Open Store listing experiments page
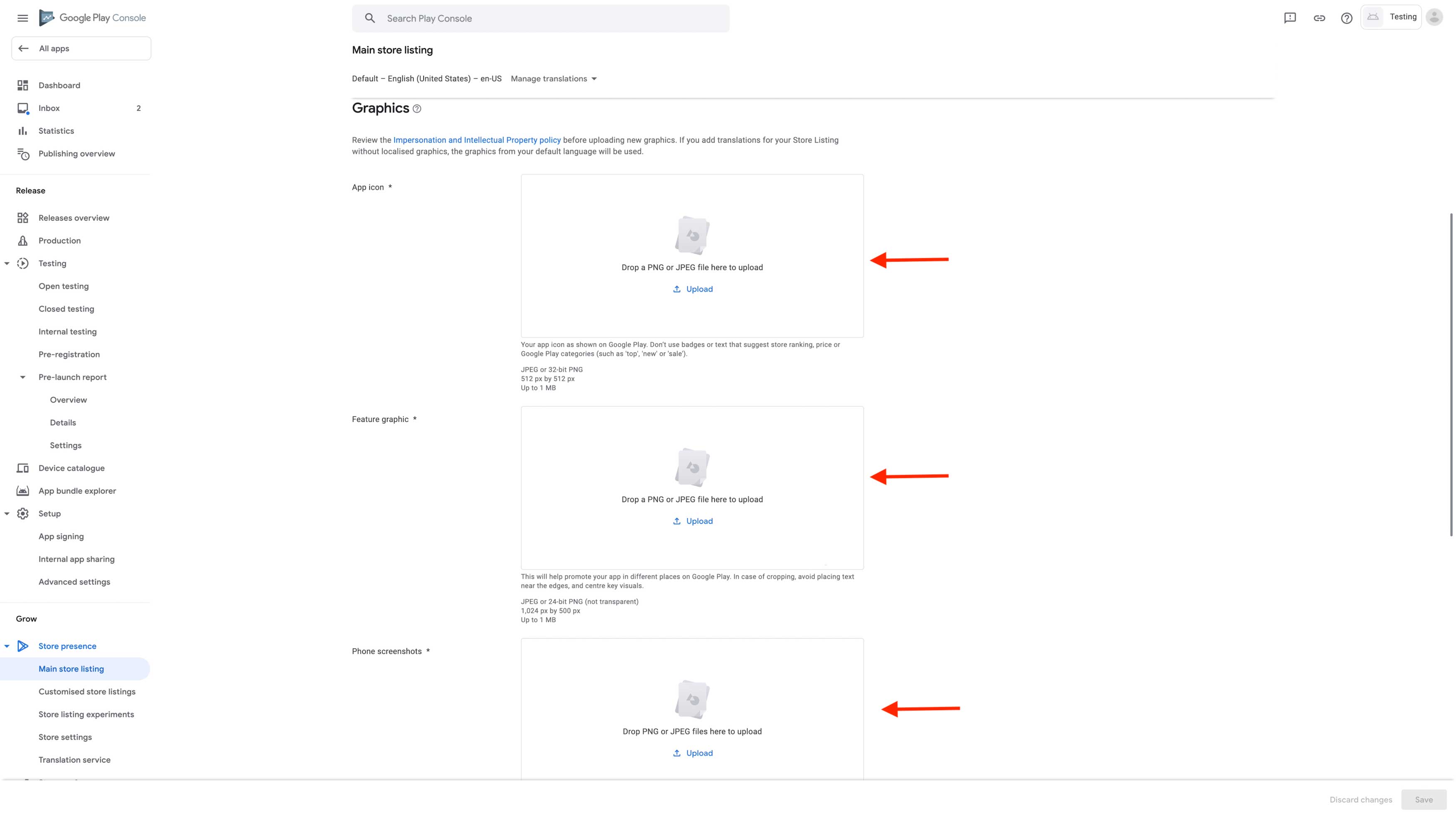The height and width of the screenshot is (819, 1456). pyautogui.click(x=86, y=715)
